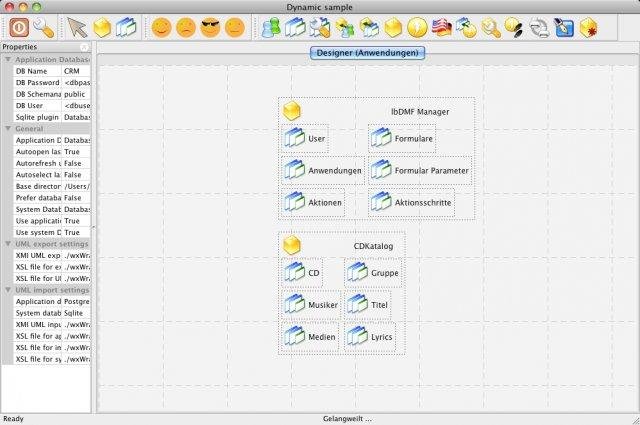This screenshot has width=640, height=425.
Task: Click the Gelangweilt status bar text
Action: [347, 418]
